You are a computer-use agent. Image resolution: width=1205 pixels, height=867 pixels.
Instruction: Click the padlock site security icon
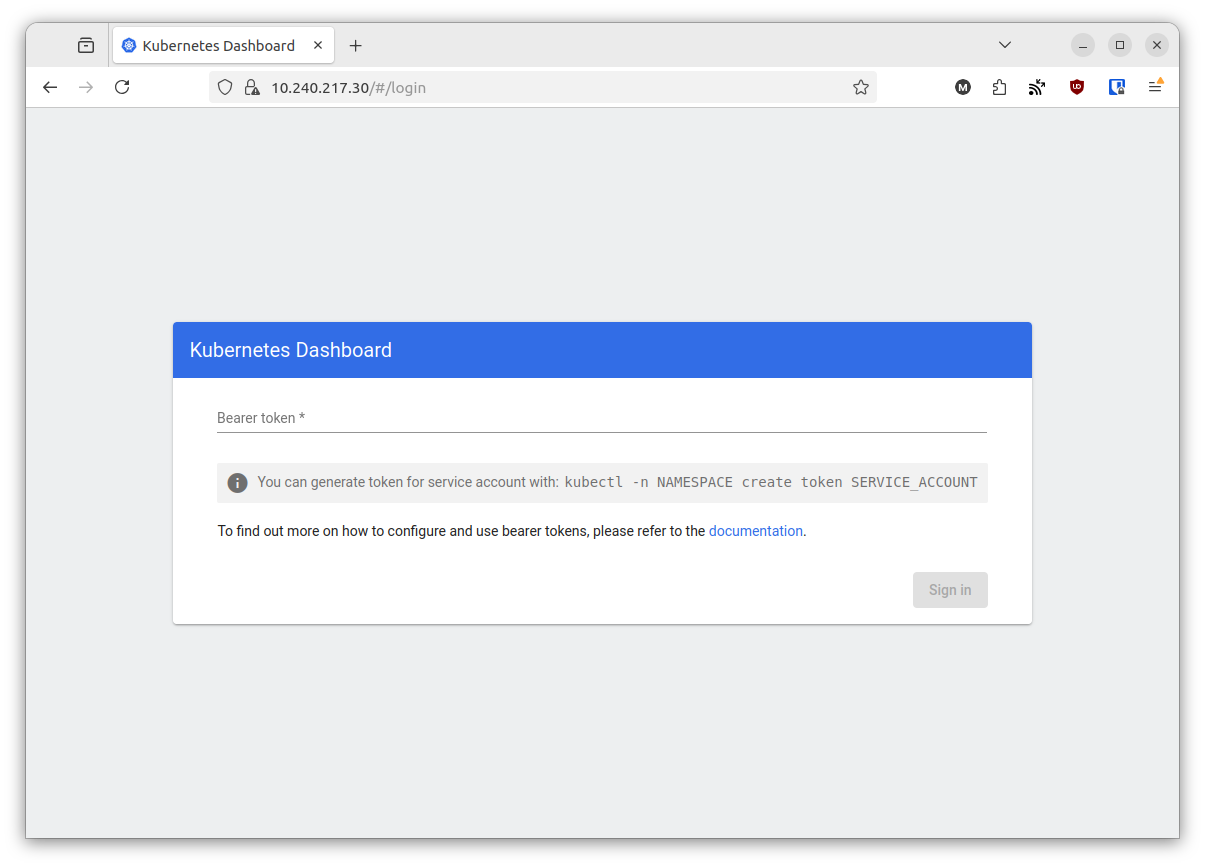point(251,87)
